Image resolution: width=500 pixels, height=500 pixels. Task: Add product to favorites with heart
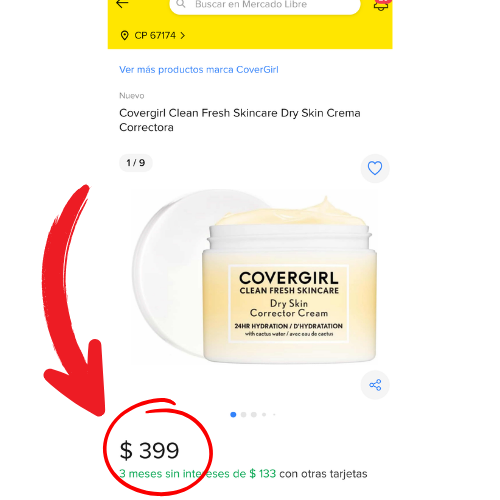(375, 168)
